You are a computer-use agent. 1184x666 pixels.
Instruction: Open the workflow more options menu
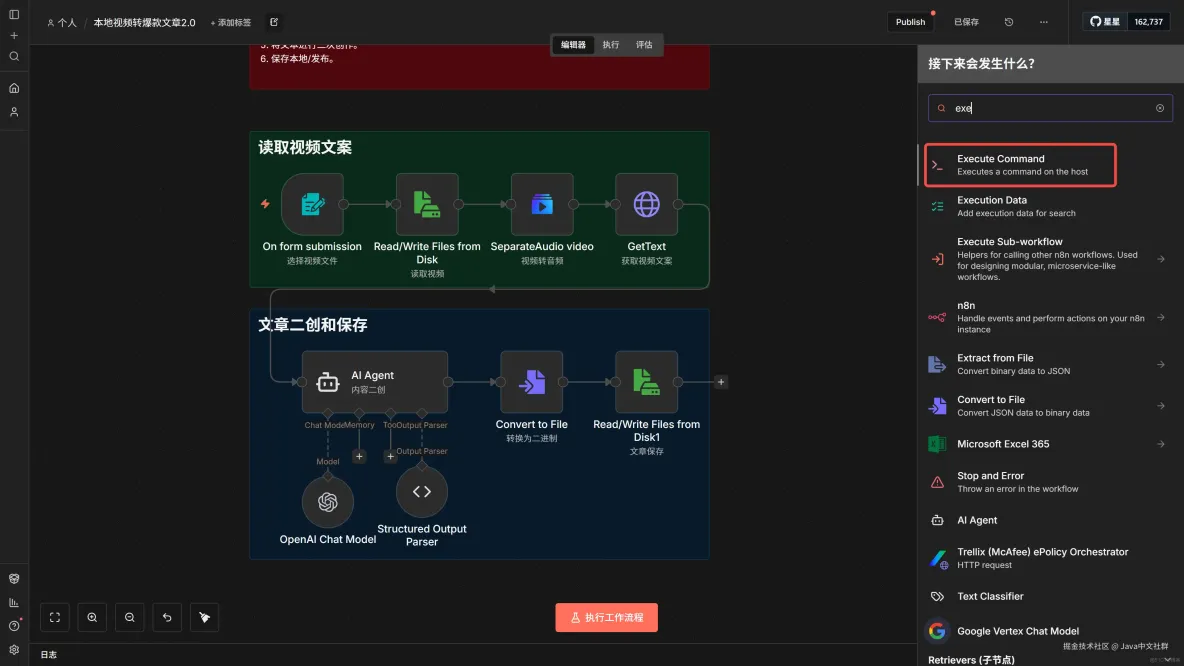(x=1043, y=21)
